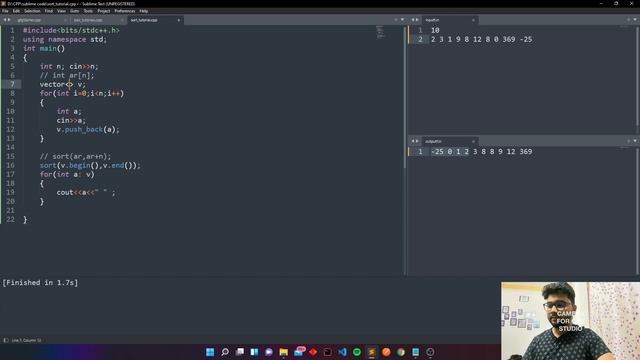Image resolution: width=640 pixels, height=360 pixels.
Task: Open the View menu
Action: pos(61,11)
